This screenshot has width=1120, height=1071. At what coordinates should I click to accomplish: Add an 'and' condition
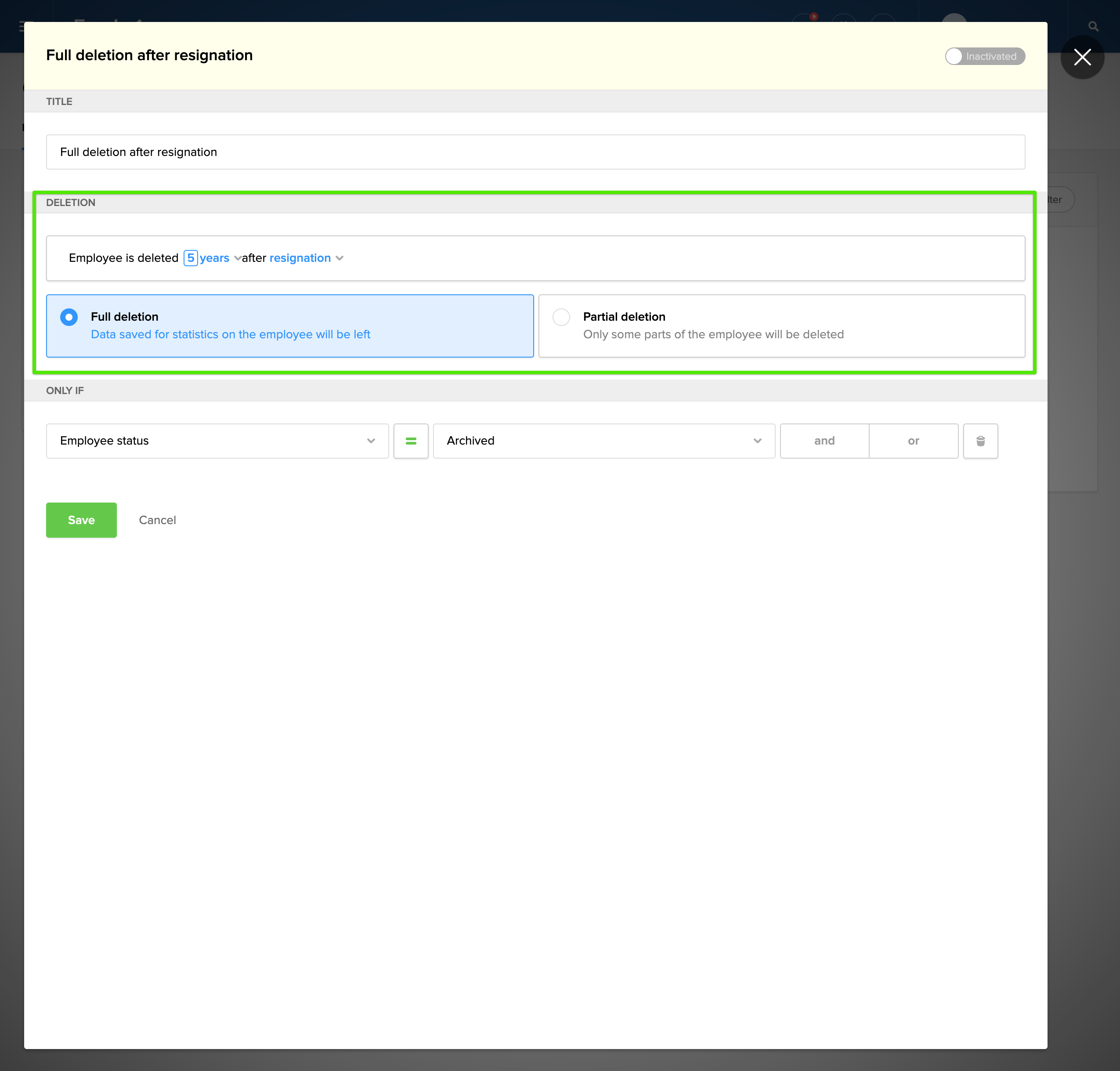pos(824,441)
